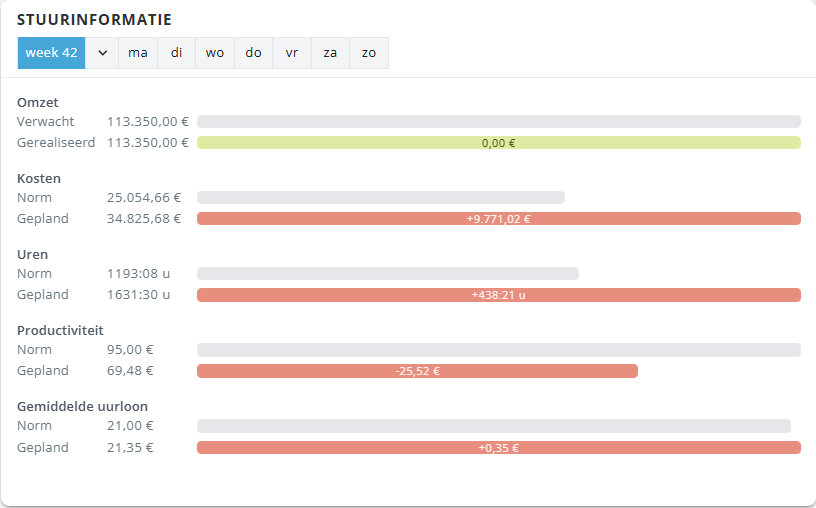Click the gray Kosten Norm bar
This screenshot has height=508, width=816.
click(380, 197)
